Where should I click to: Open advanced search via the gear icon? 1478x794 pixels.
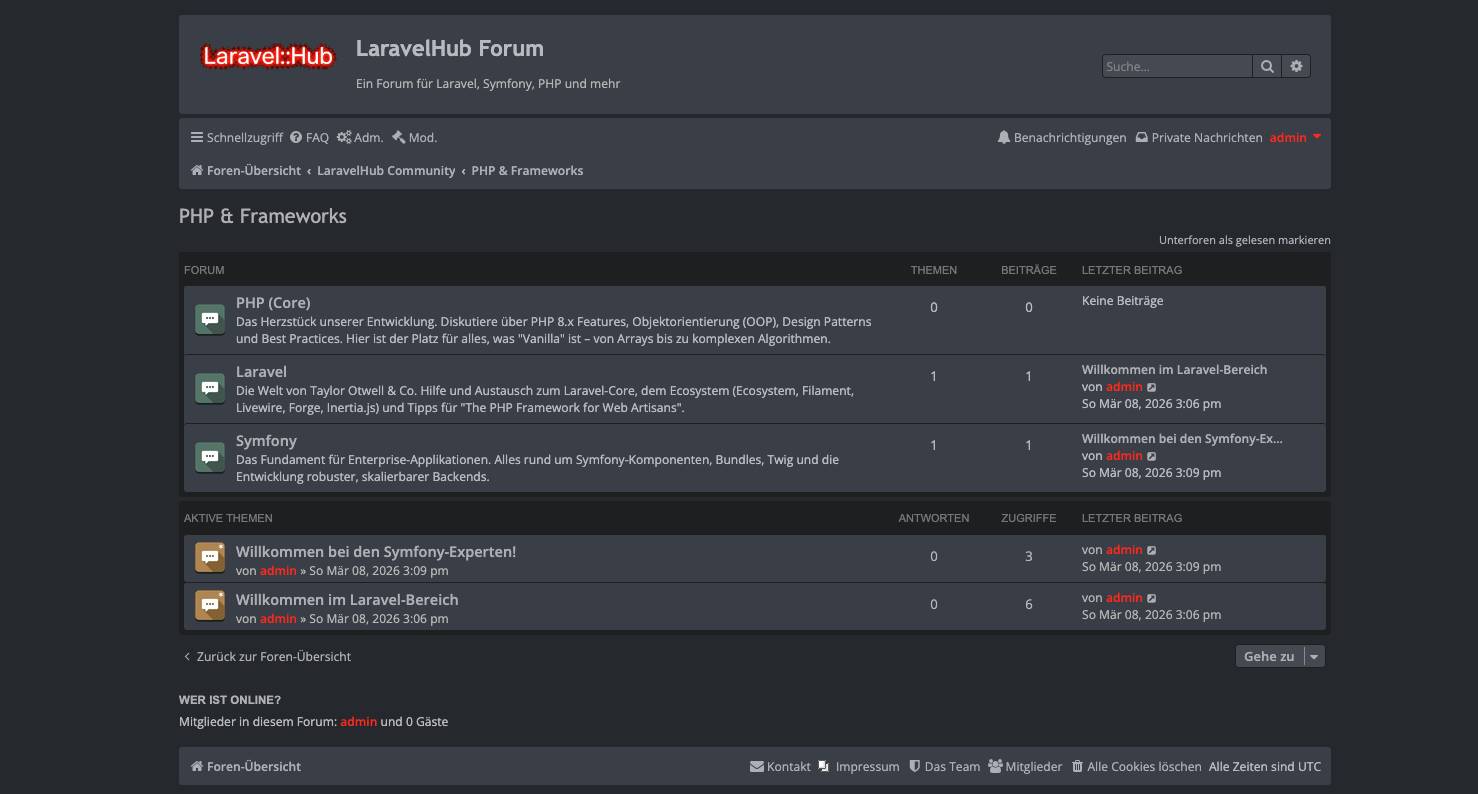(1296, 65)
